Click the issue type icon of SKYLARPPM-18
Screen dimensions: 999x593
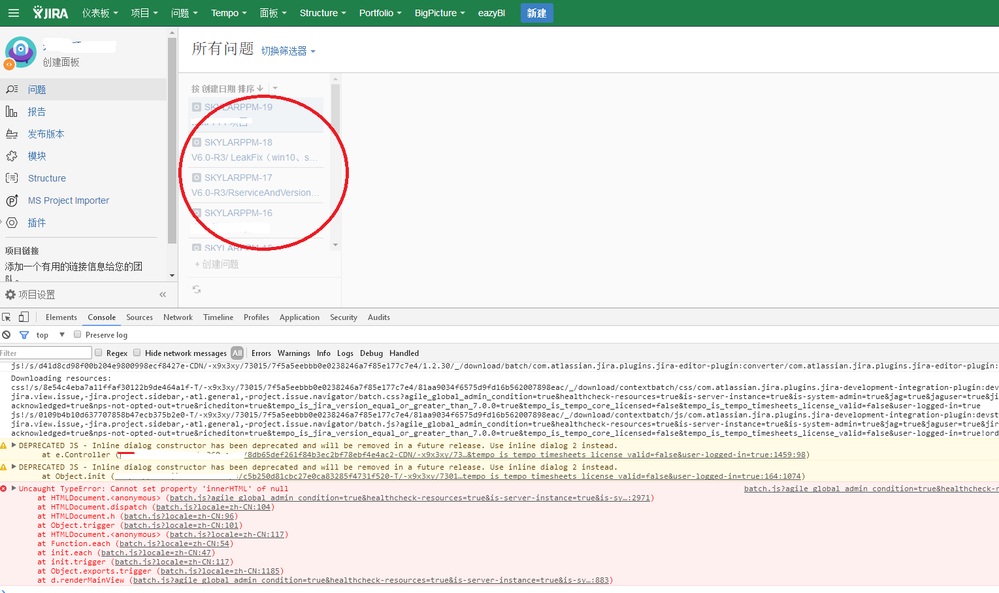tap(197, 142)
